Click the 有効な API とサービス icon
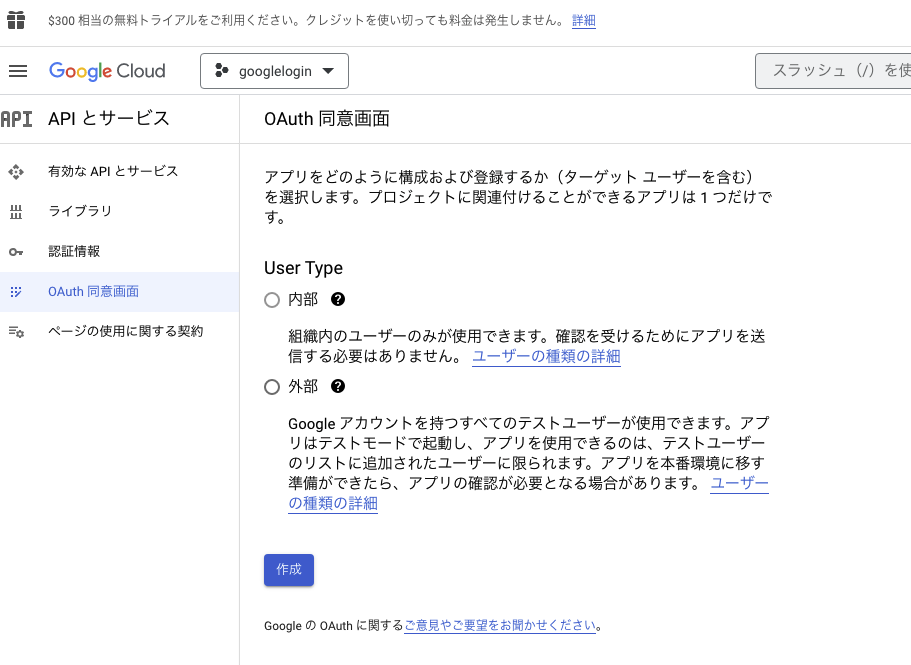This screenshot has width=911, height=665. point(16,172)
